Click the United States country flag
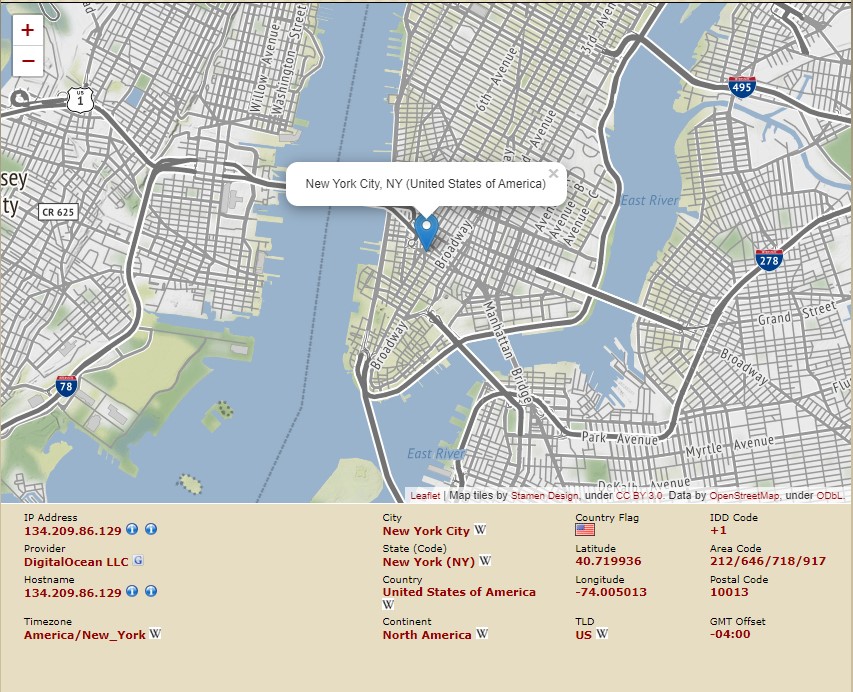Viewport: 853px width, 692px height. [585, 530]
